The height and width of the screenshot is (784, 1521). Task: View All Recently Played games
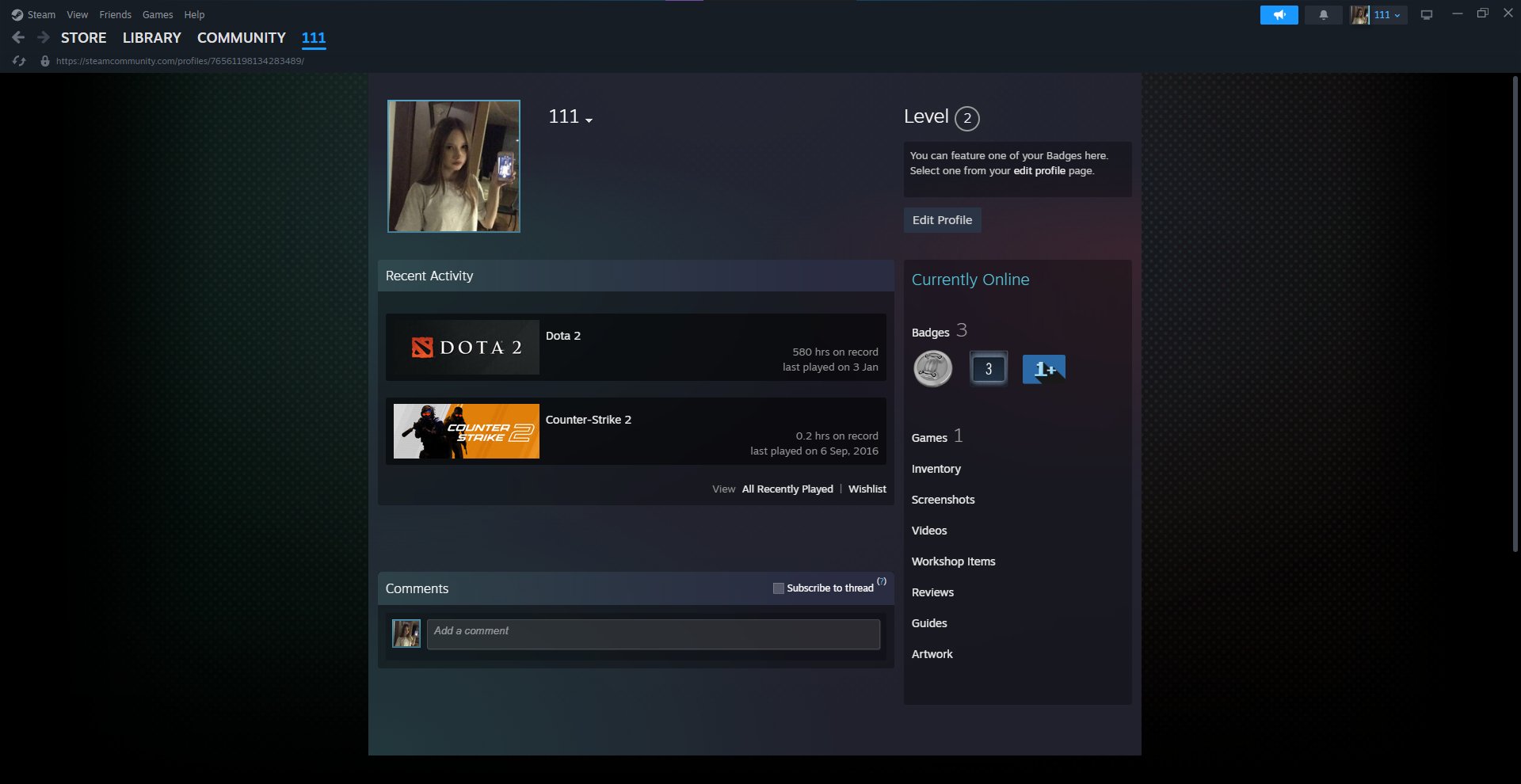coord(787,489)
